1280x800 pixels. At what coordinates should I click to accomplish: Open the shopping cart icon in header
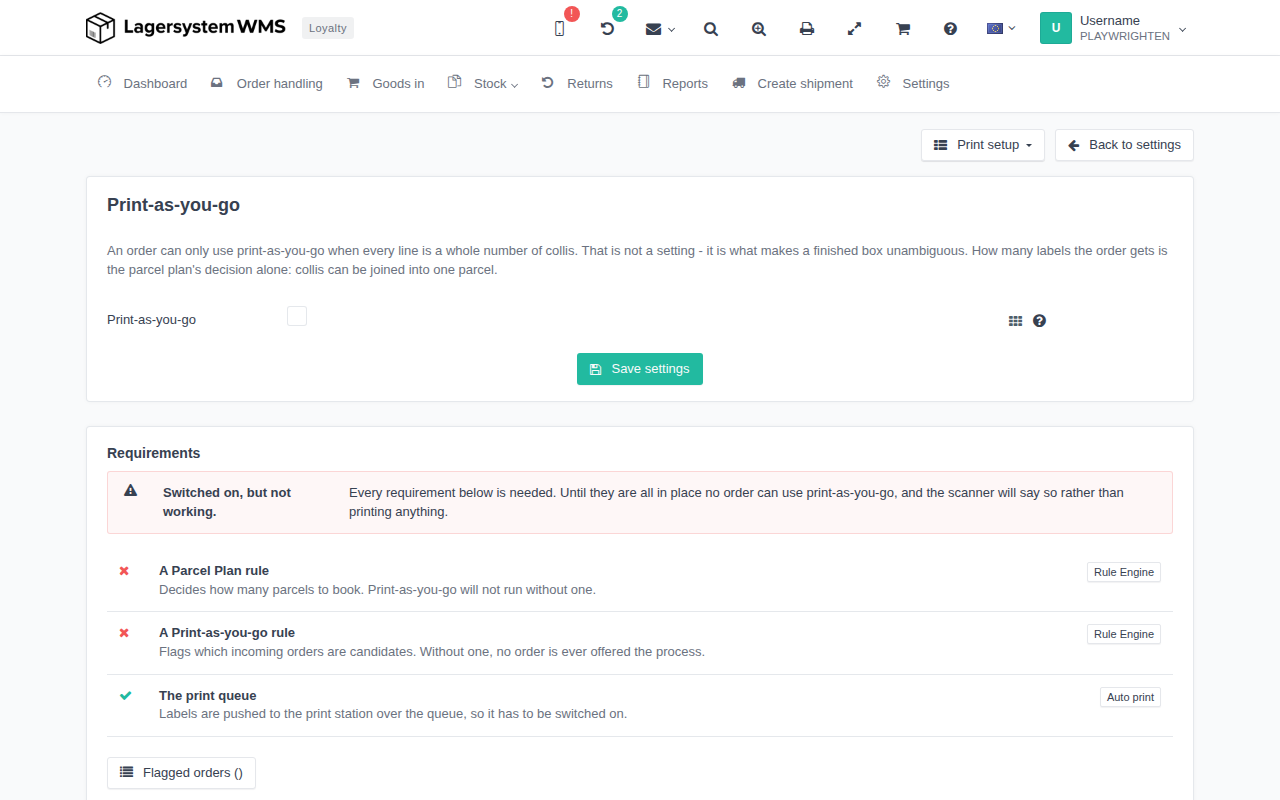tap(903, 29)
